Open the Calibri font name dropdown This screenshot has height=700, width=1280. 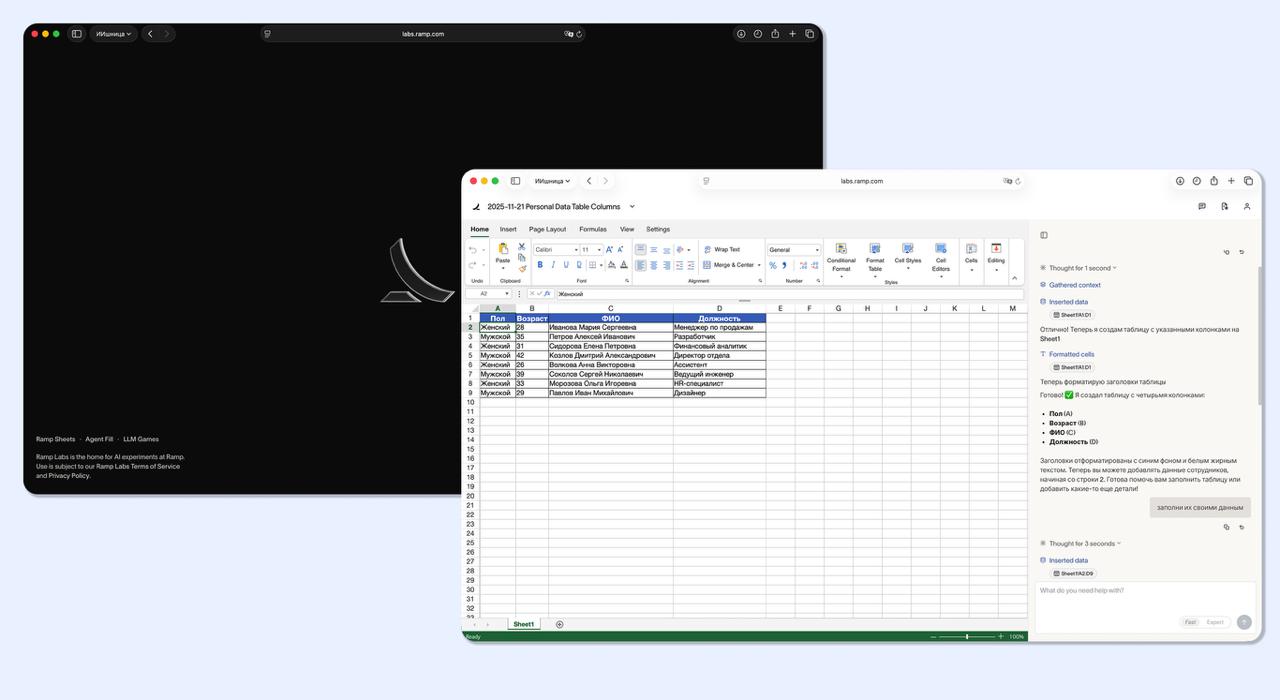(x=576, y=250)
